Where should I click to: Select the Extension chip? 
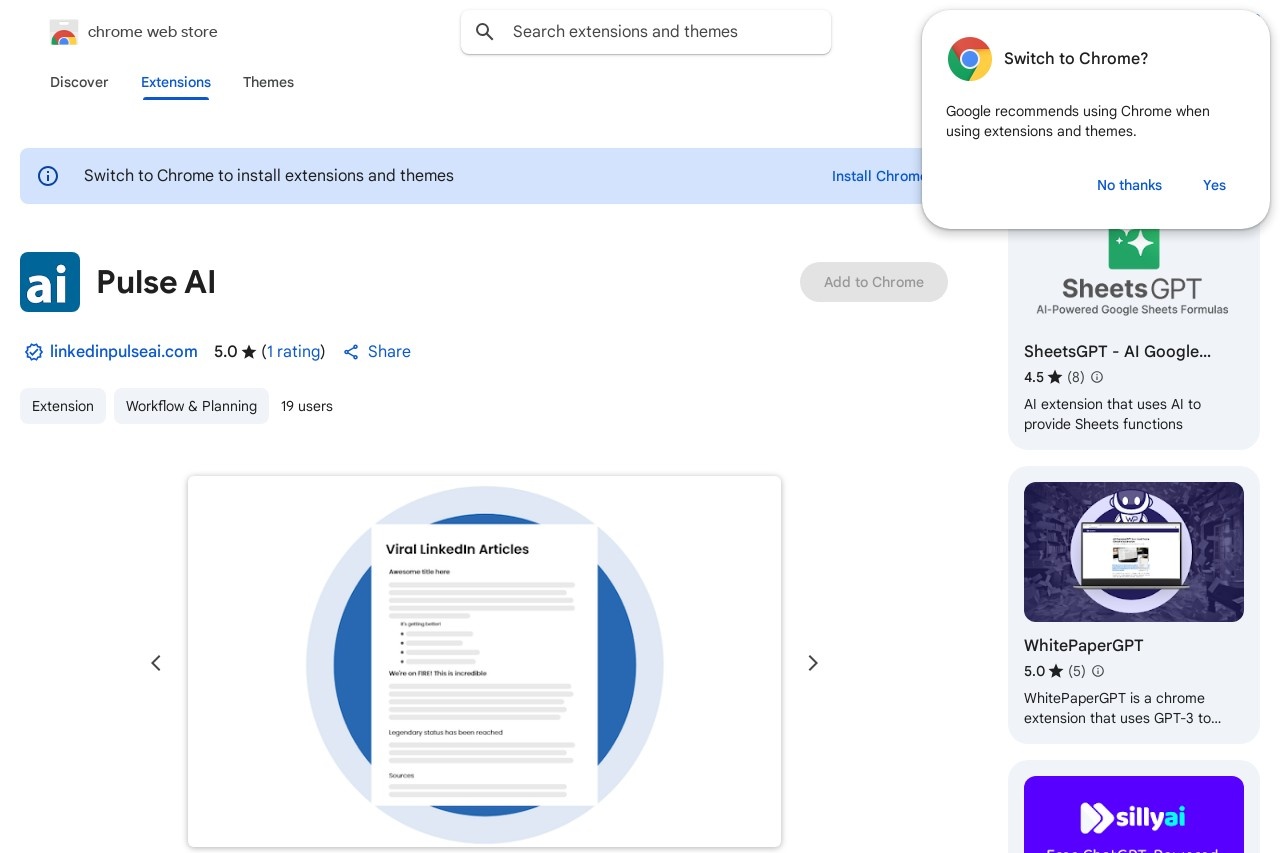coord(63,406)
